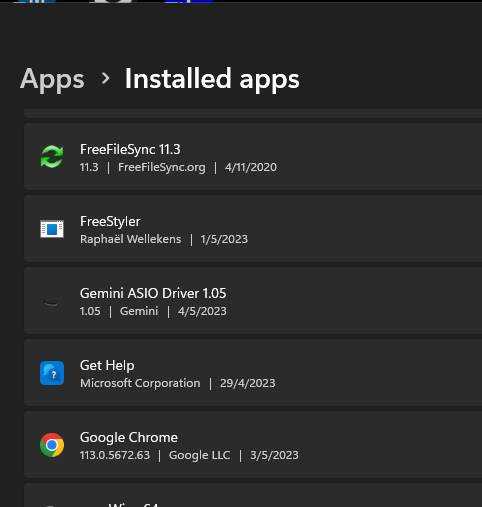Go back to the Apps breadcrumb

52,79
